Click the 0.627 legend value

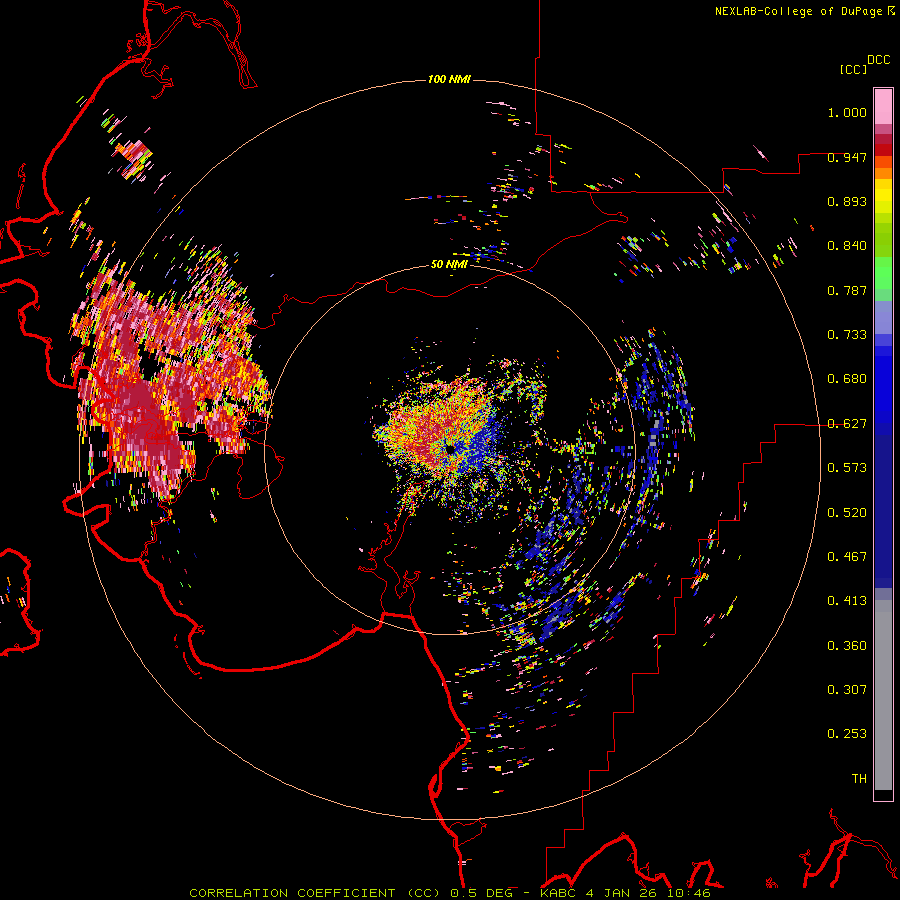coord(847,424)
